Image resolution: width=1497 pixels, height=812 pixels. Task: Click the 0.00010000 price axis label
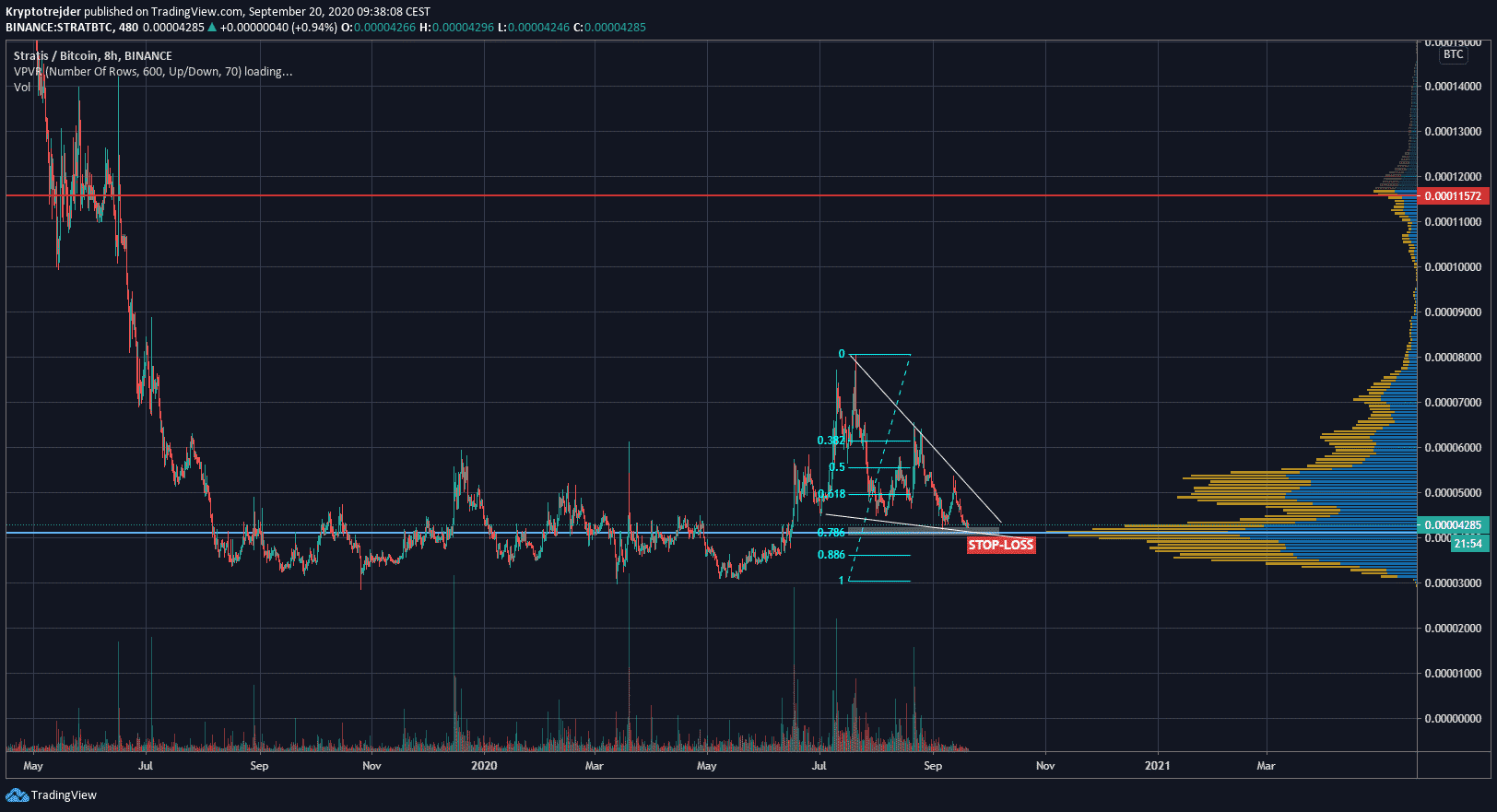pyautogui.click(x=1453, y=267)
